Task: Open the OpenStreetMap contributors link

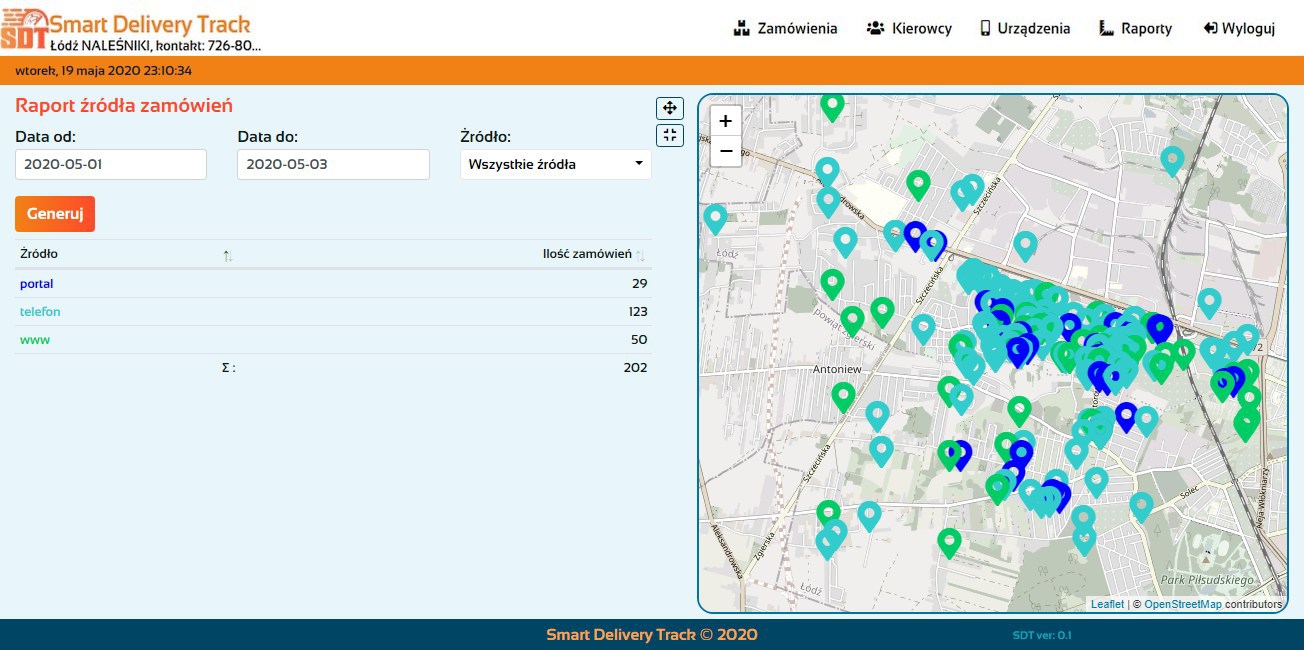Action: [1182, 604]
